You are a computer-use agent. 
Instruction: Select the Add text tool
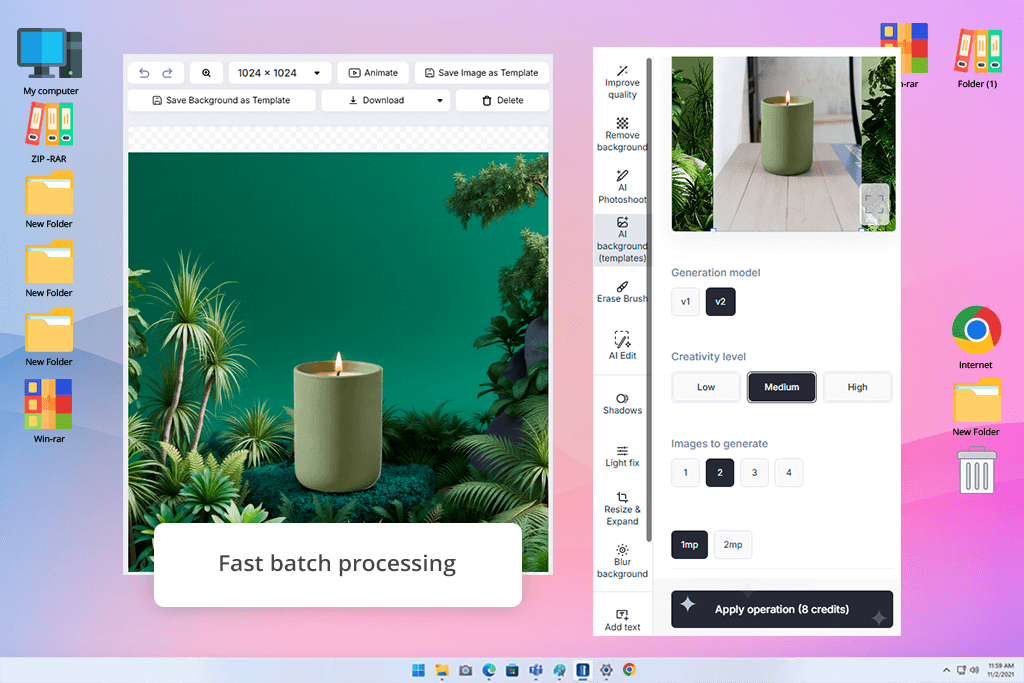tap(622, 620)
